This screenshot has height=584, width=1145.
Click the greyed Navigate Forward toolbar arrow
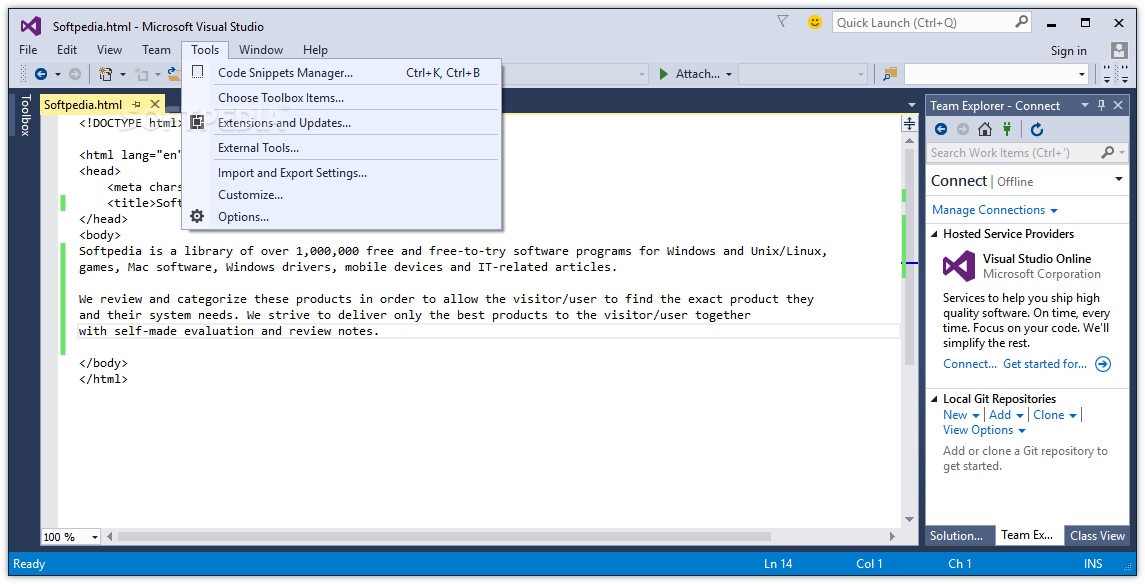click(x=74, y=74)
